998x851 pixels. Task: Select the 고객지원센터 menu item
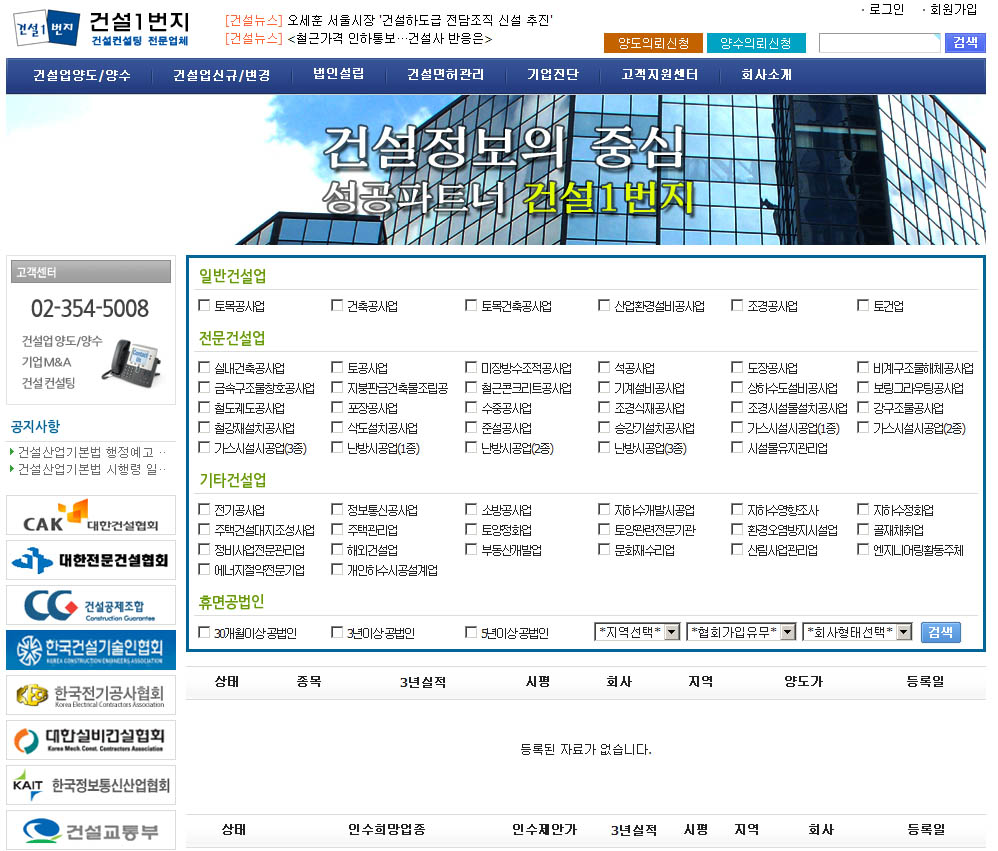click(659, 75)
